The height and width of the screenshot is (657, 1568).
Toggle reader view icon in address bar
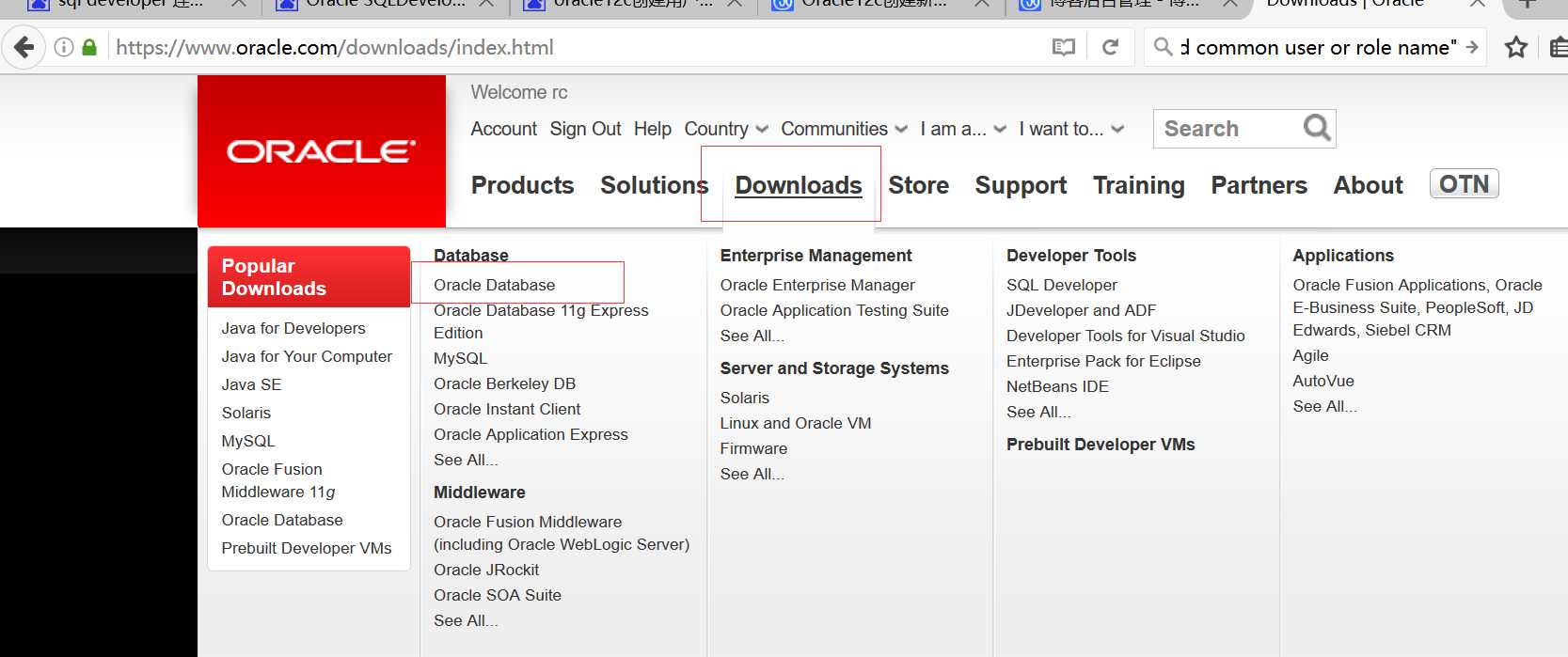point(1063,47)
